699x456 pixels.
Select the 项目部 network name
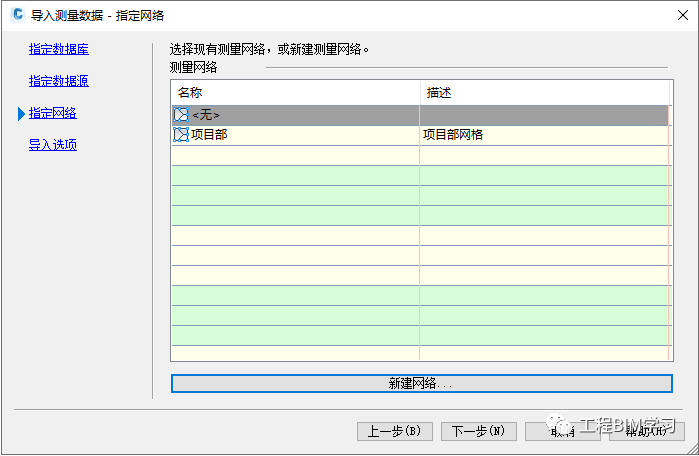point(209,134)
